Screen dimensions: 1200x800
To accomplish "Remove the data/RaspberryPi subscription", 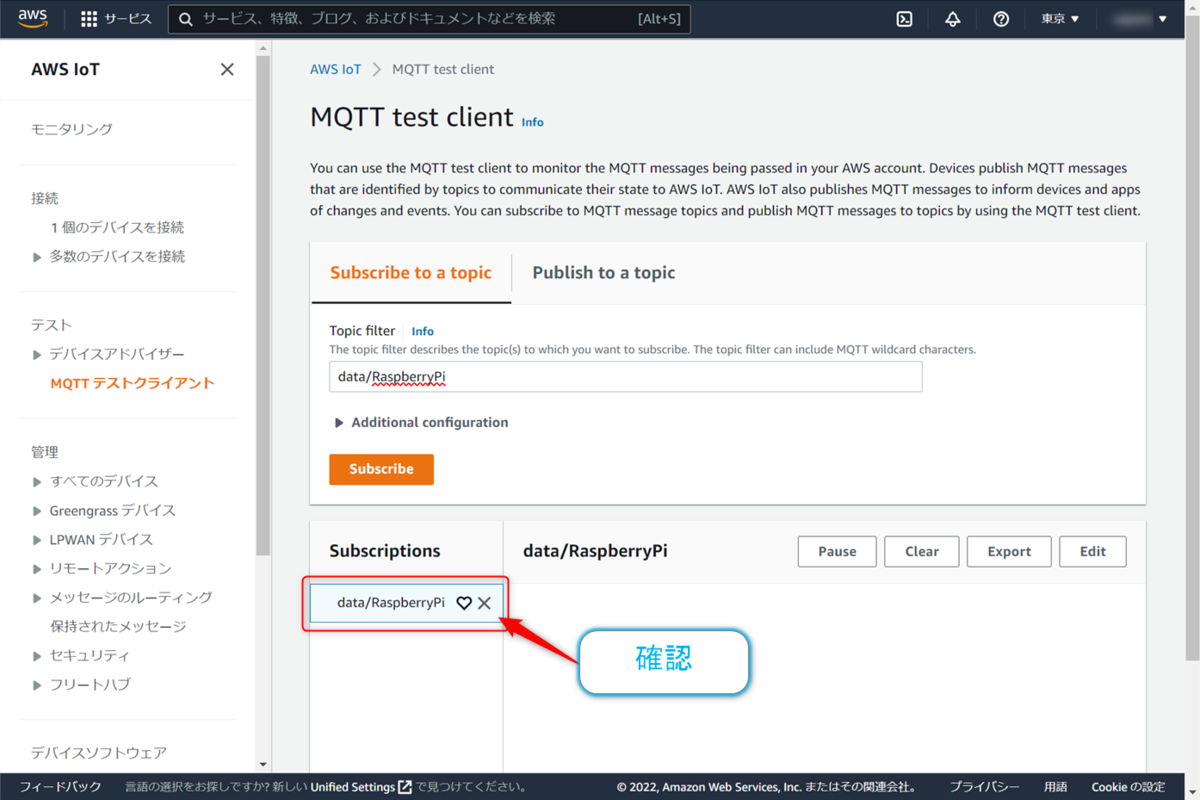I will click(x=484, y=603).
